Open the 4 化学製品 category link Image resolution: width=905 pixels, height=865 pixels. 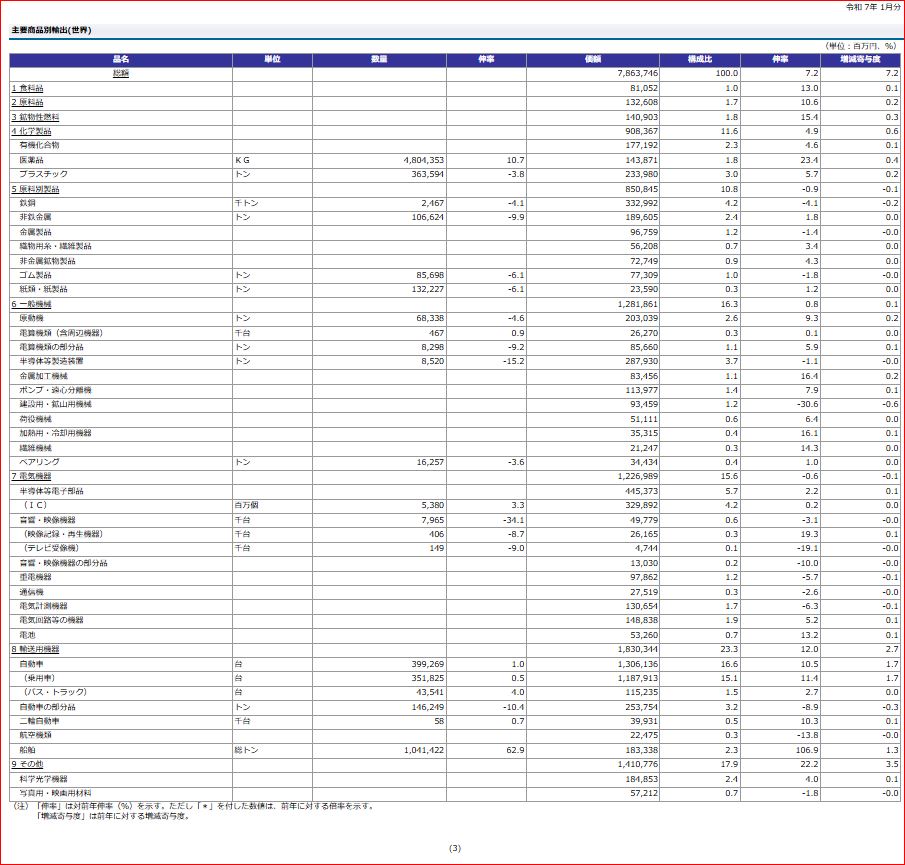[x=31, y=131]
